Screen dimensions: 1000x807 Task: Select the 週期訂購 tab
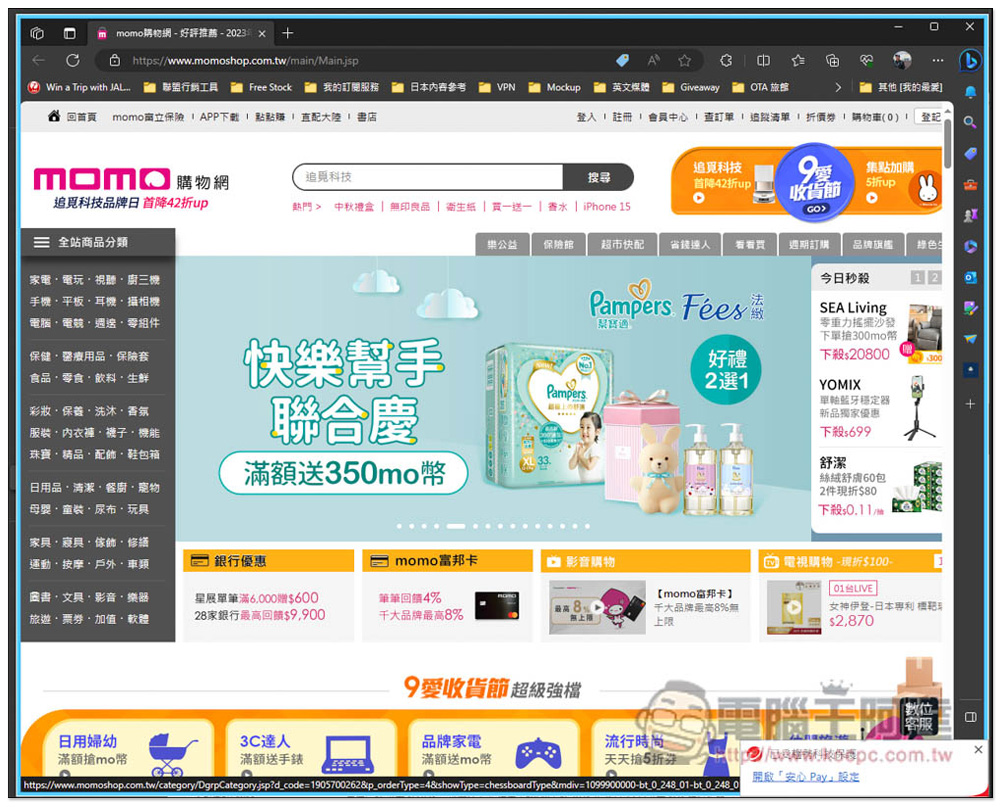point(809,244)
